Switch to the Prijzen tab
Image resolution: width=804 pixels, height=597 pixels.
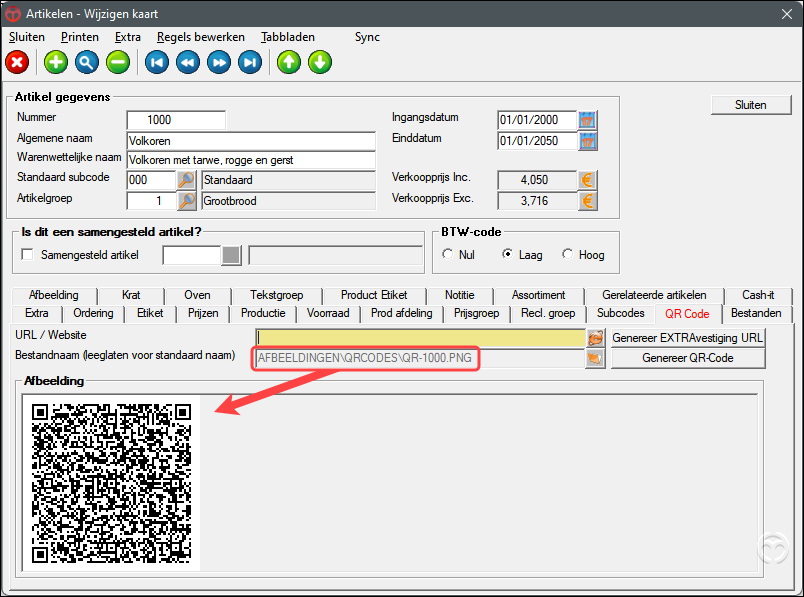pyautogui.click(x=203, y=313)
